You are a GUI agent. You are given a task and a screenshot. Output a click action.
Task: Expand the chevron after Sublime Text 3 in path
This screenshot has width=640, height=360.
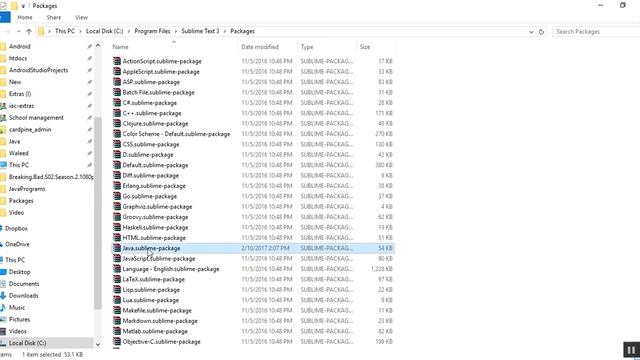click(225, 31)
